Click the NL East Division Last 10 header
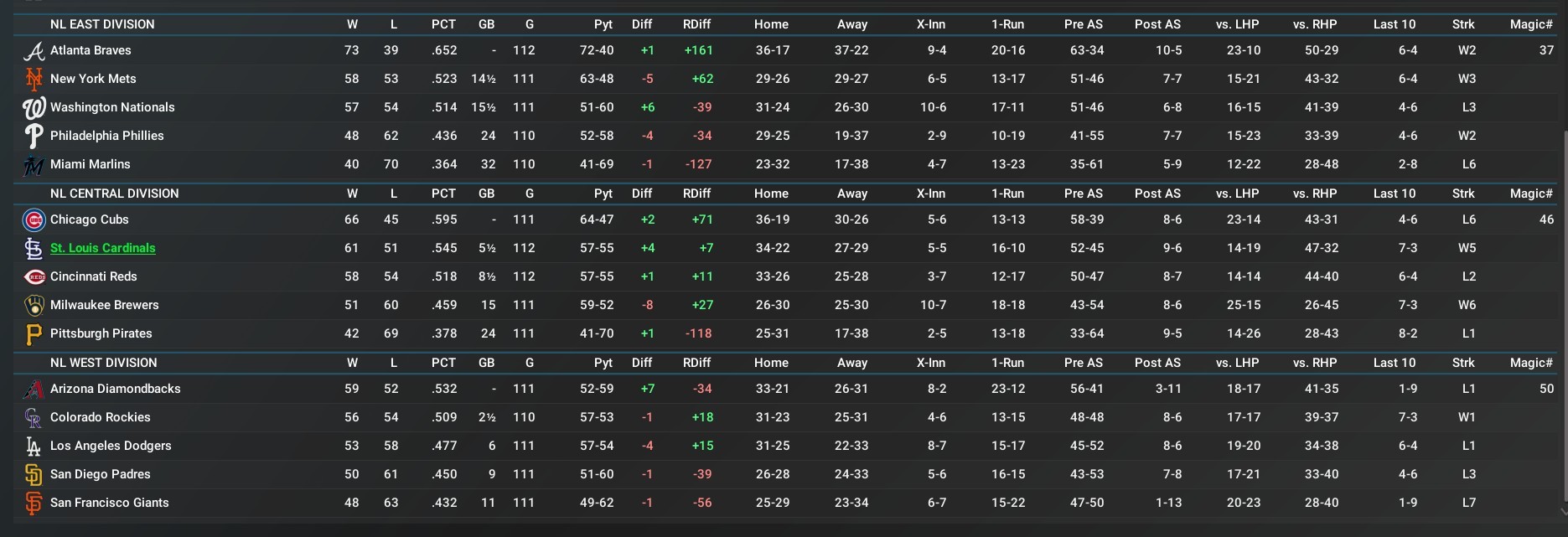This screenshot has width=1568, height=537. (1395, 24)
